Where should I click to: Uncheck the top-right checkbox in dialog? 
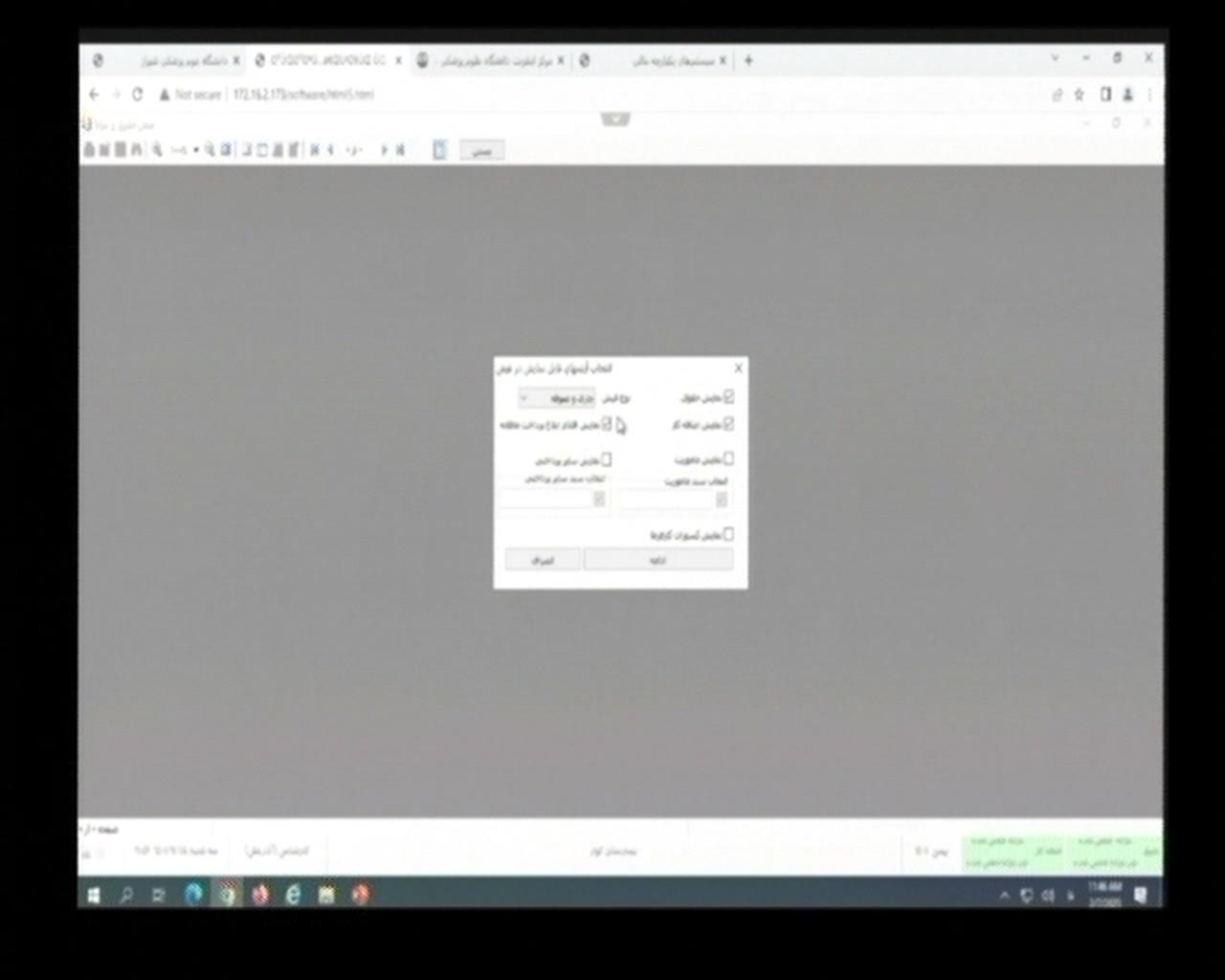click(x=728, y=396)
